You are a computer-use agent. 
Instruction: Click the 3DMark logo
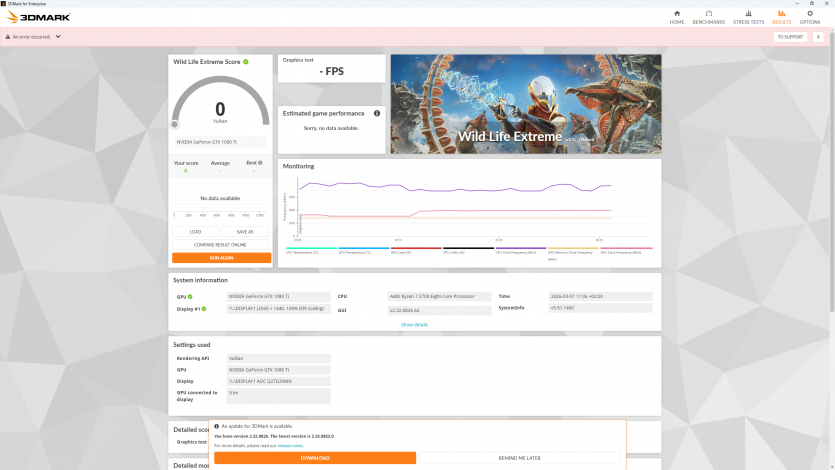[40, 18]
